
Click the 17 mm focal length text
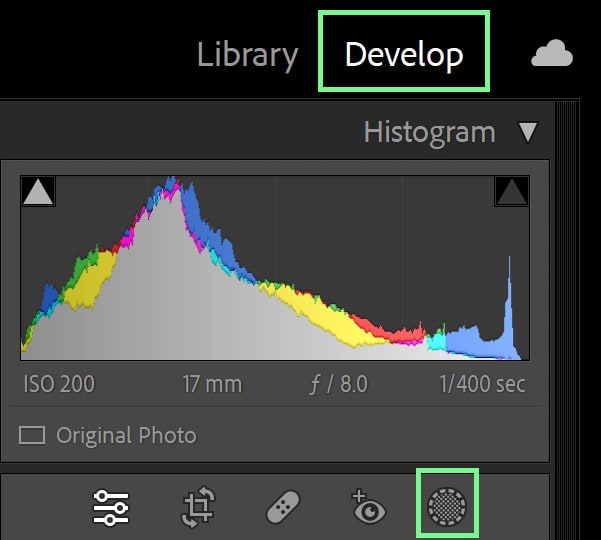[212, 384]
